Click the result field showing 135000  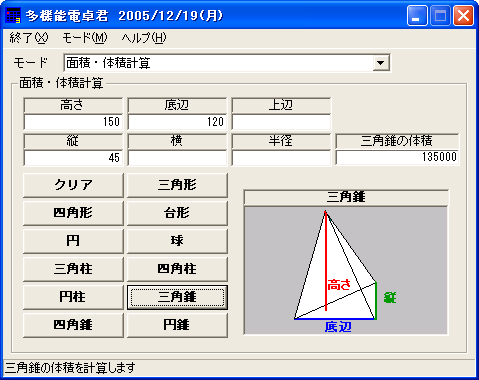pyautogui.click(x=397, y=157)
